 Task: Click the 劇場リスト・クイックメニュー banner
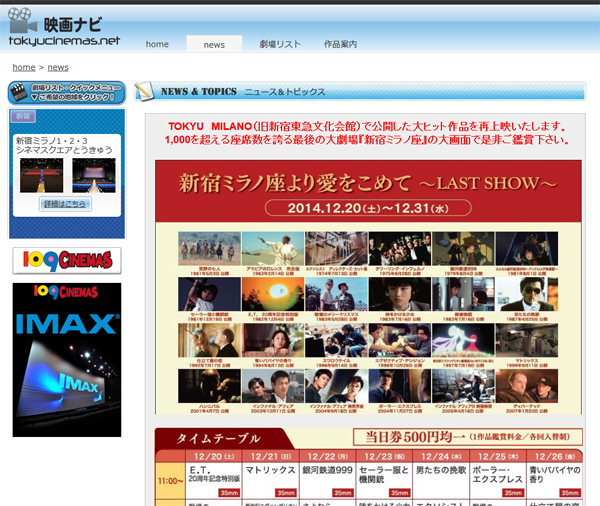(67, 93)
